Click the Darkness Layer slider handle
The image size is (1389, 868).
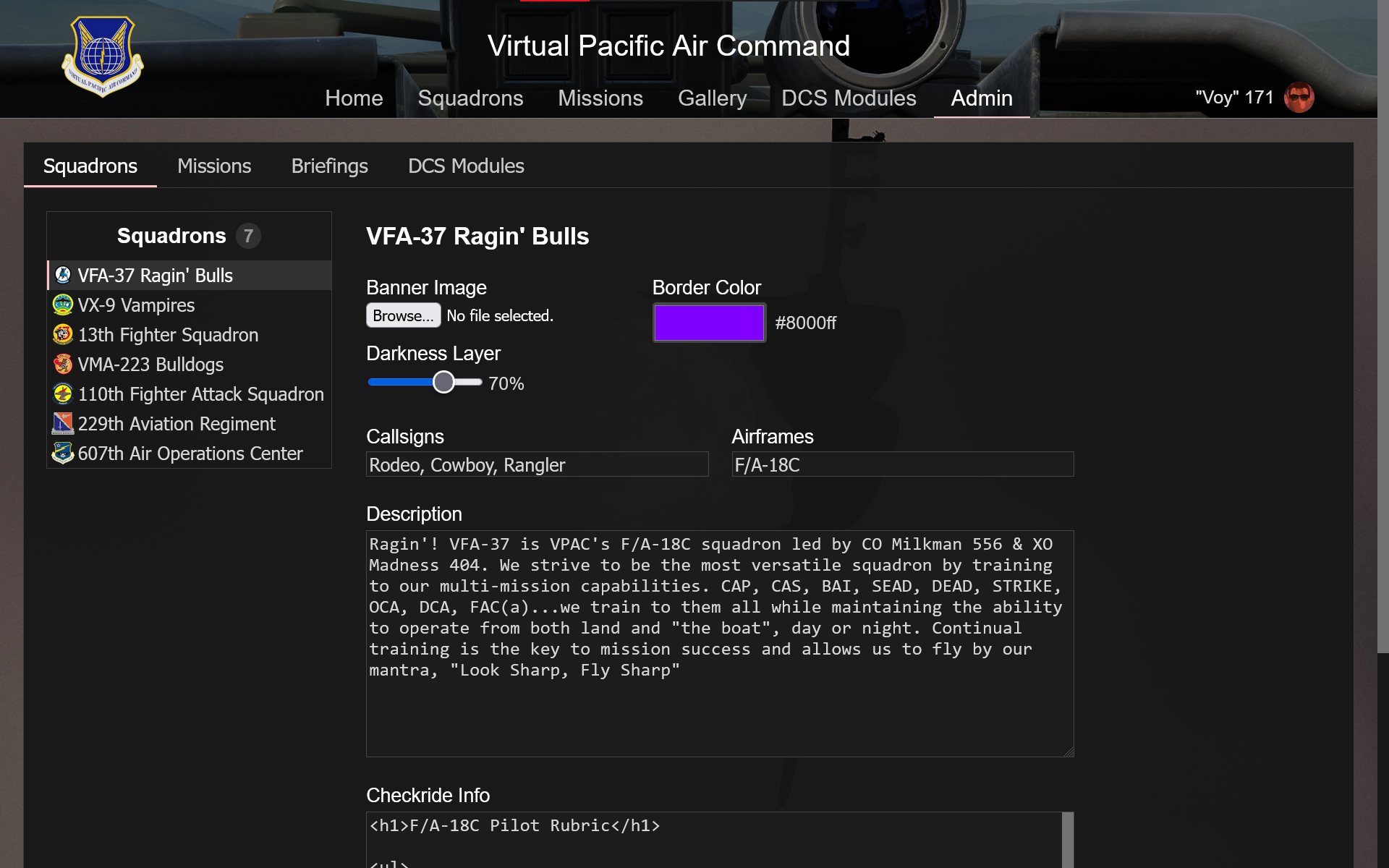(x=443, y=382)
